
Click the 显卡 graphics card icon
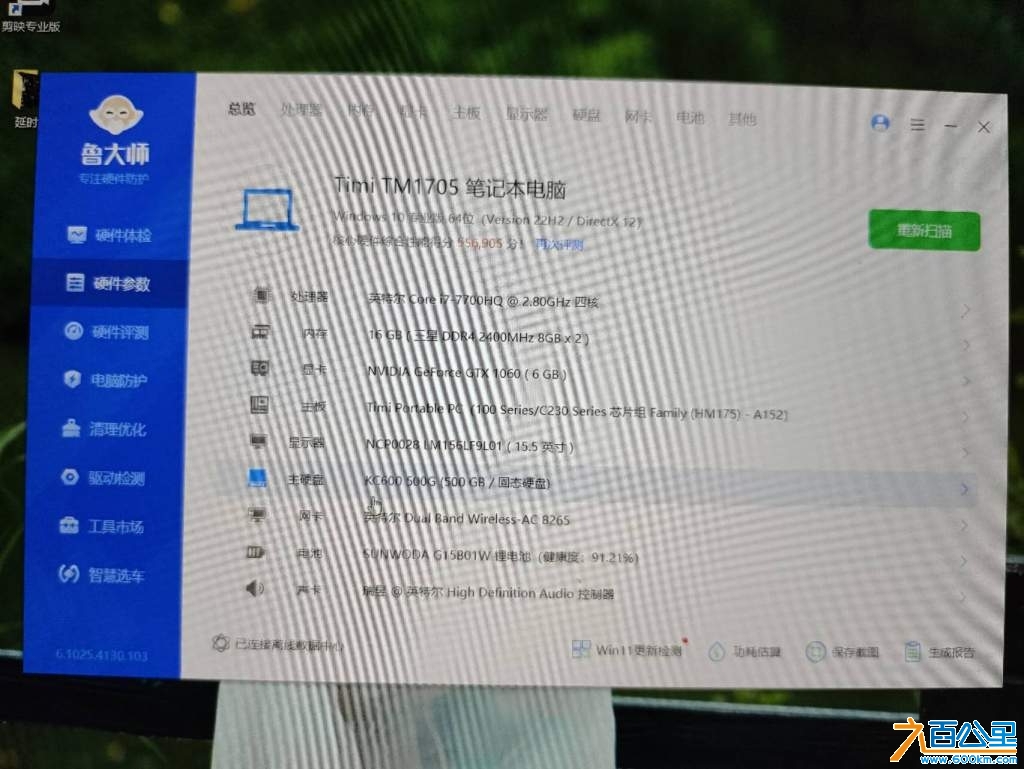(x=260, y=368)
